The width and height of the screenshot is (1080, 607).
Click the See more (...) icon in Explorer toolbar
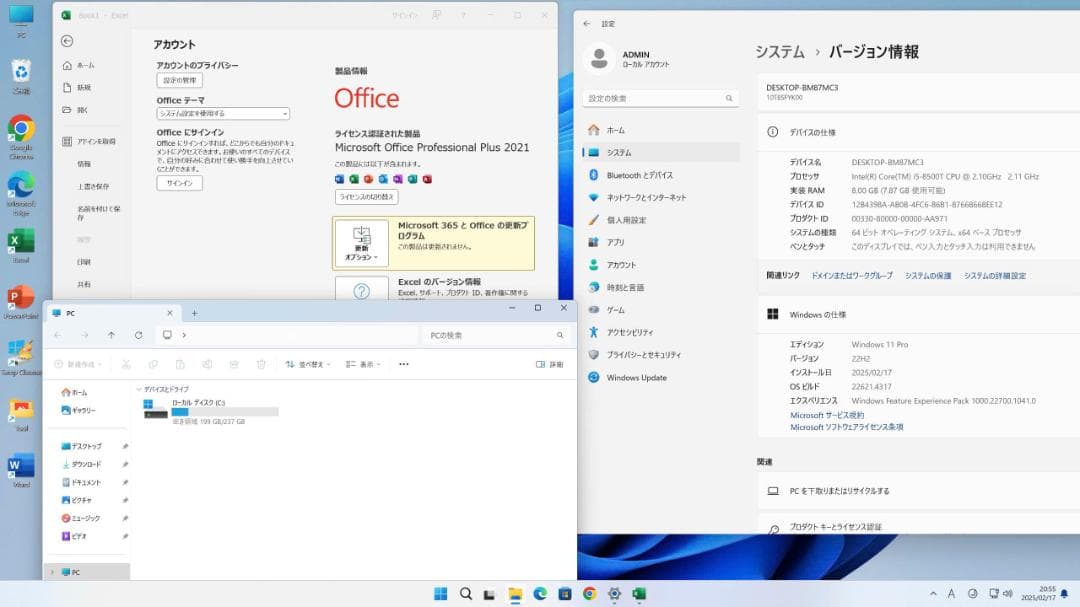(402, 366)
